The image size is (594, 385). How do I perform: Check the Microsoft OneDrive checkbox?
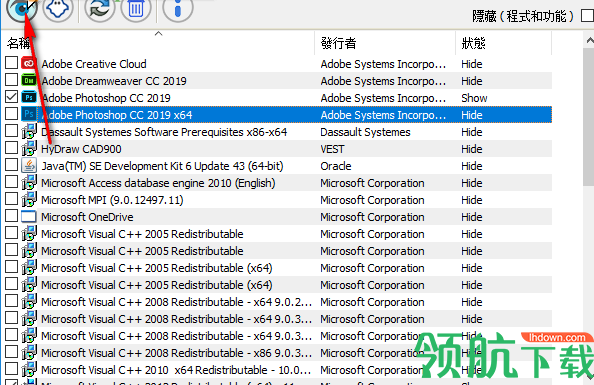click(x=11, y=216)
